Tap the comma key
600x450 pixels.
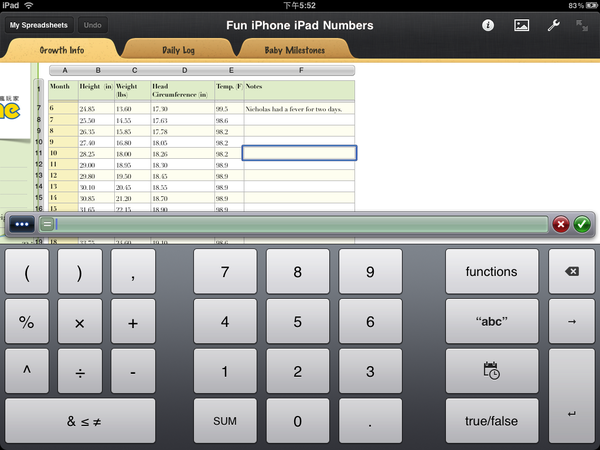133,271
